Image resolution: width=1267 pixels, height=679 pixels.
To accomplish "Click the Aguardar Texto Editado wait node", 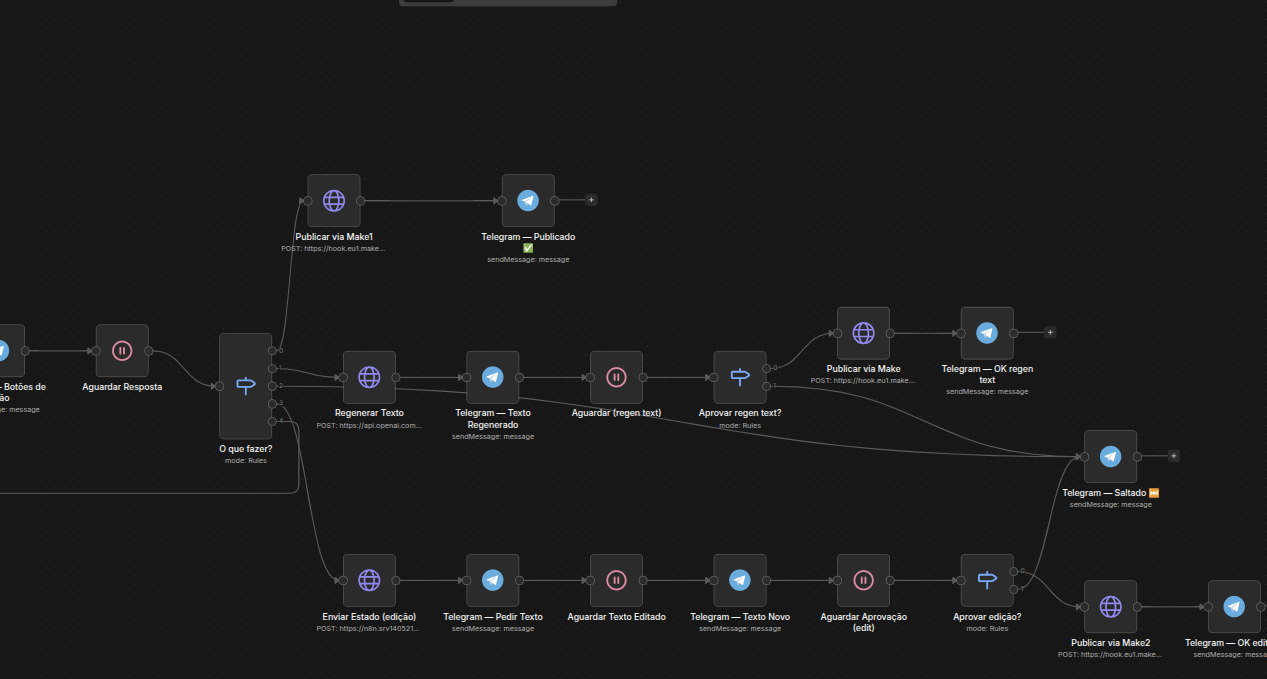I will 616,580.
